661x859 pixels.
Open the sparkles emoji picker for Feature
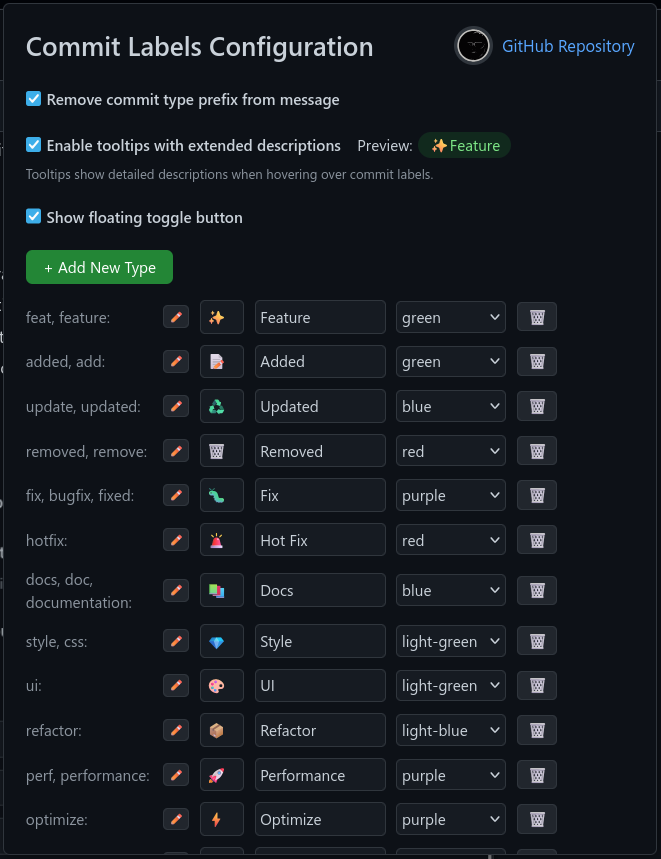(x=222, y=317)
